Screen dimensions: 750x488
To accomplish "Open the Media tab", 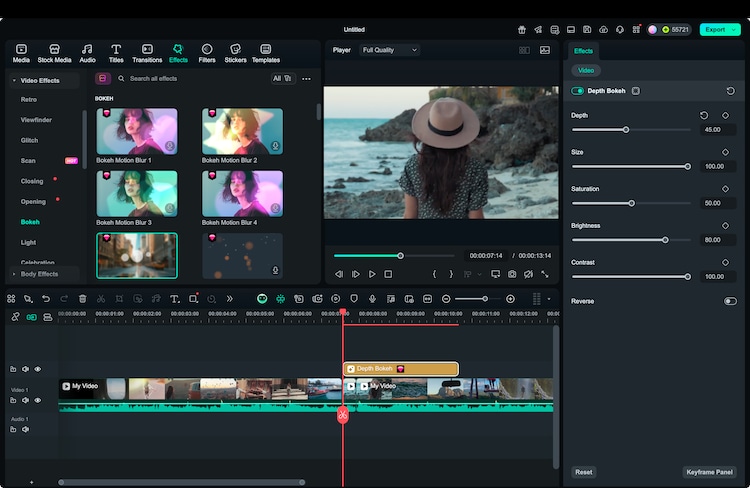I will [x=21, y=54].
